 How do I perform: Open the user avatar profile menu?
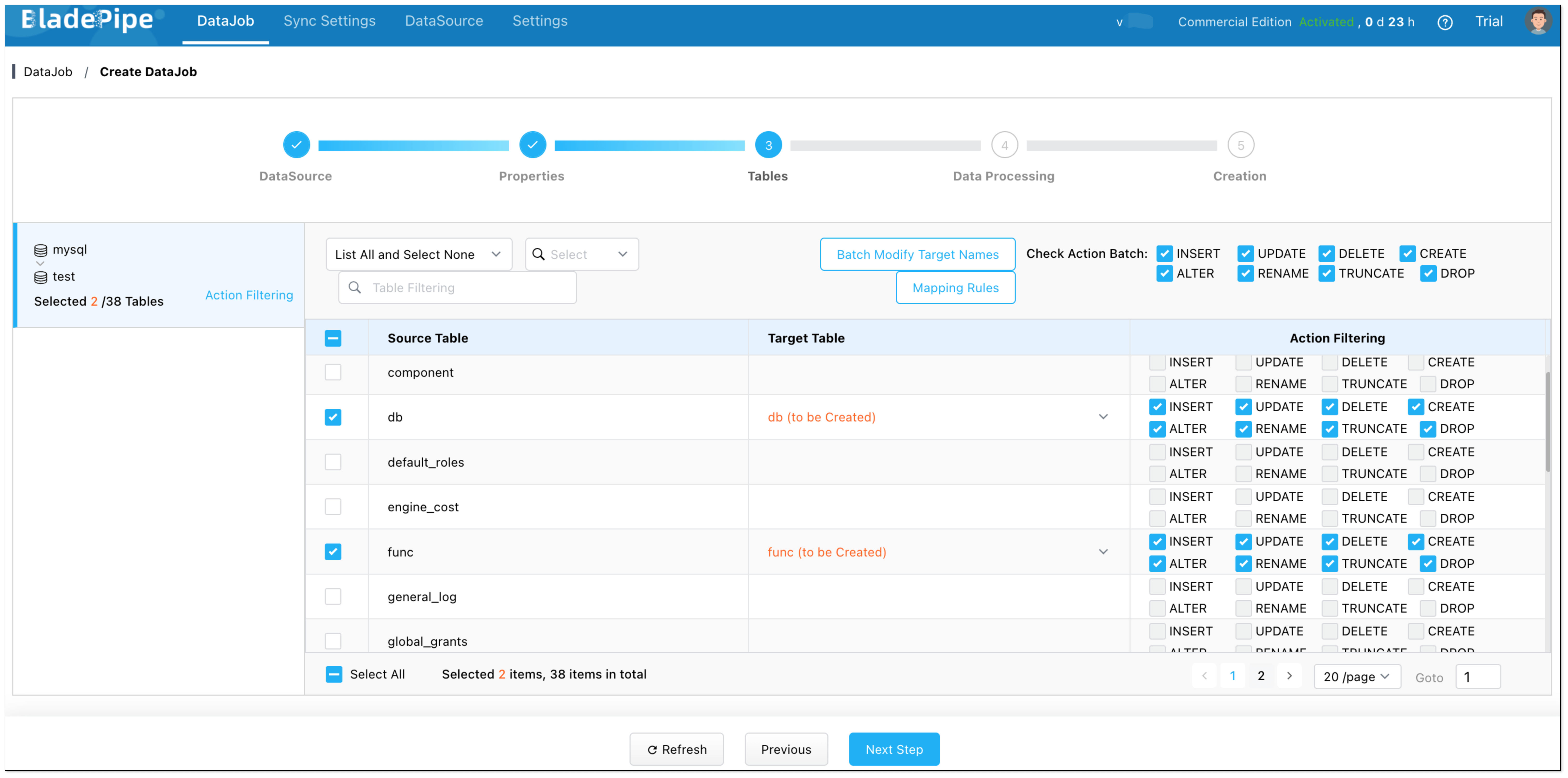point(1538,22)
